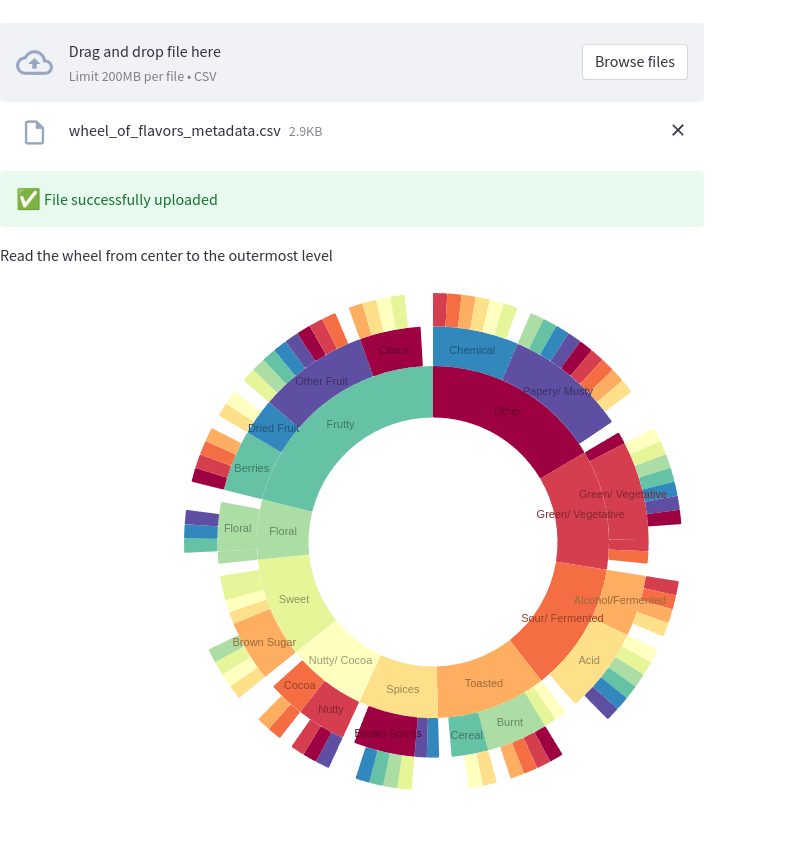Remove the uploaded file using the X
The height and width of the screenshot is (852, 810).
(678, 130)
